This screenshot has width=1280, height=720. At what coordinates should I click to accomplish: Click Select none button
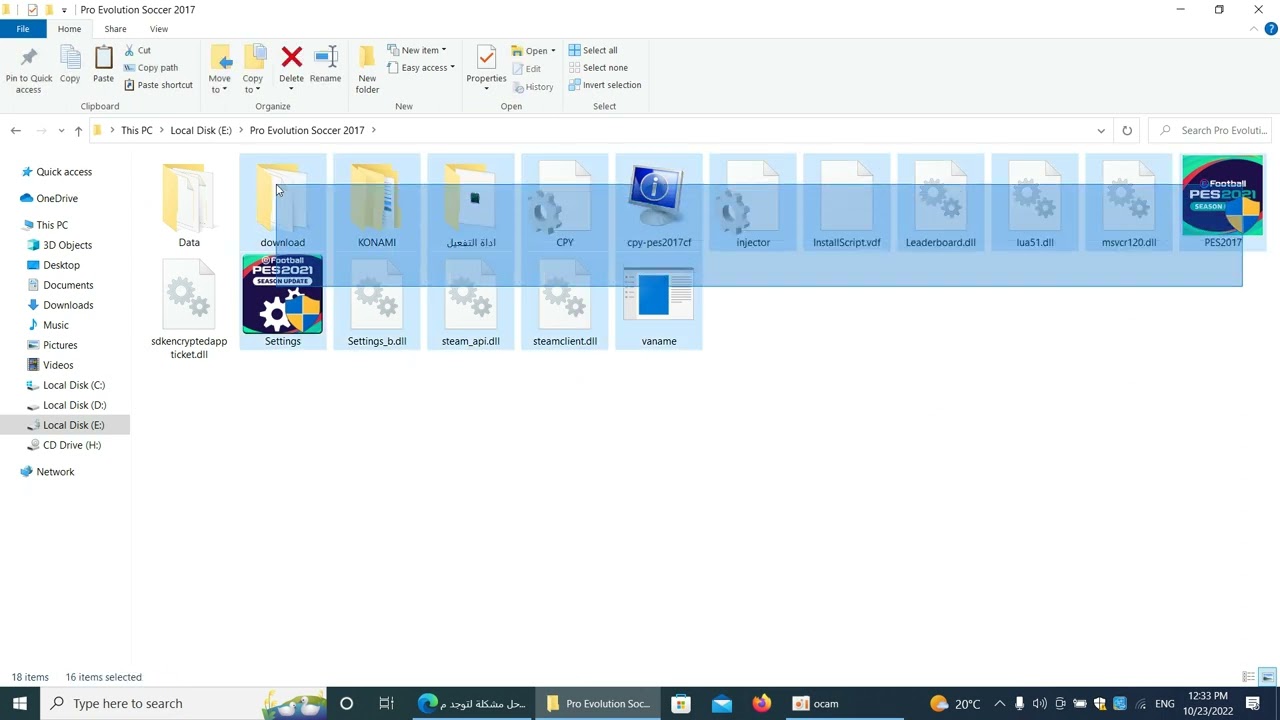coord(598,68)
